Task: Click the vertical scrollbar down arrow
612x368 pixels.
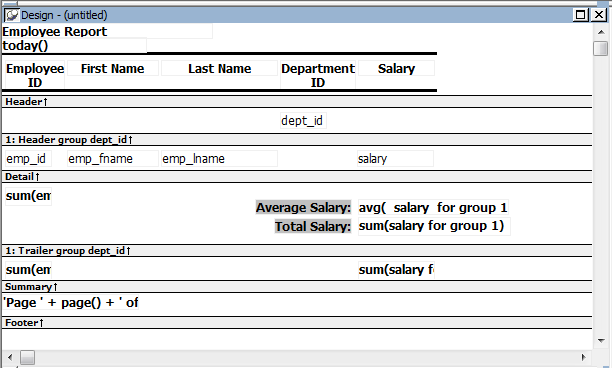Action: coord(601,341)
